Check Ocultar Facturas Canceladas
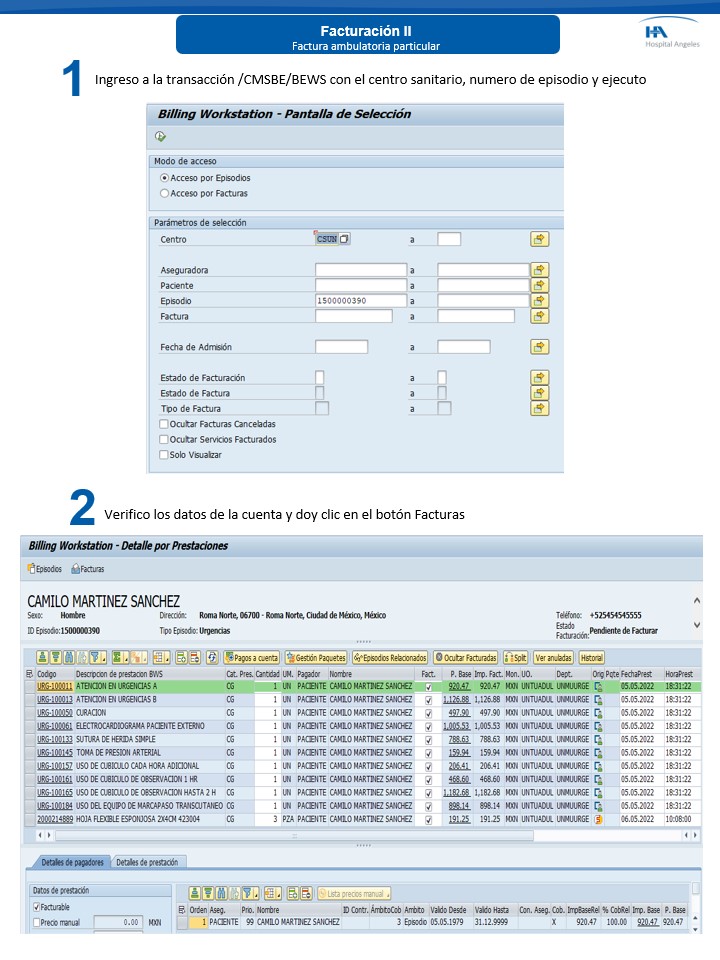This screenshot has height=960, width=720. [x=164, y=424]
